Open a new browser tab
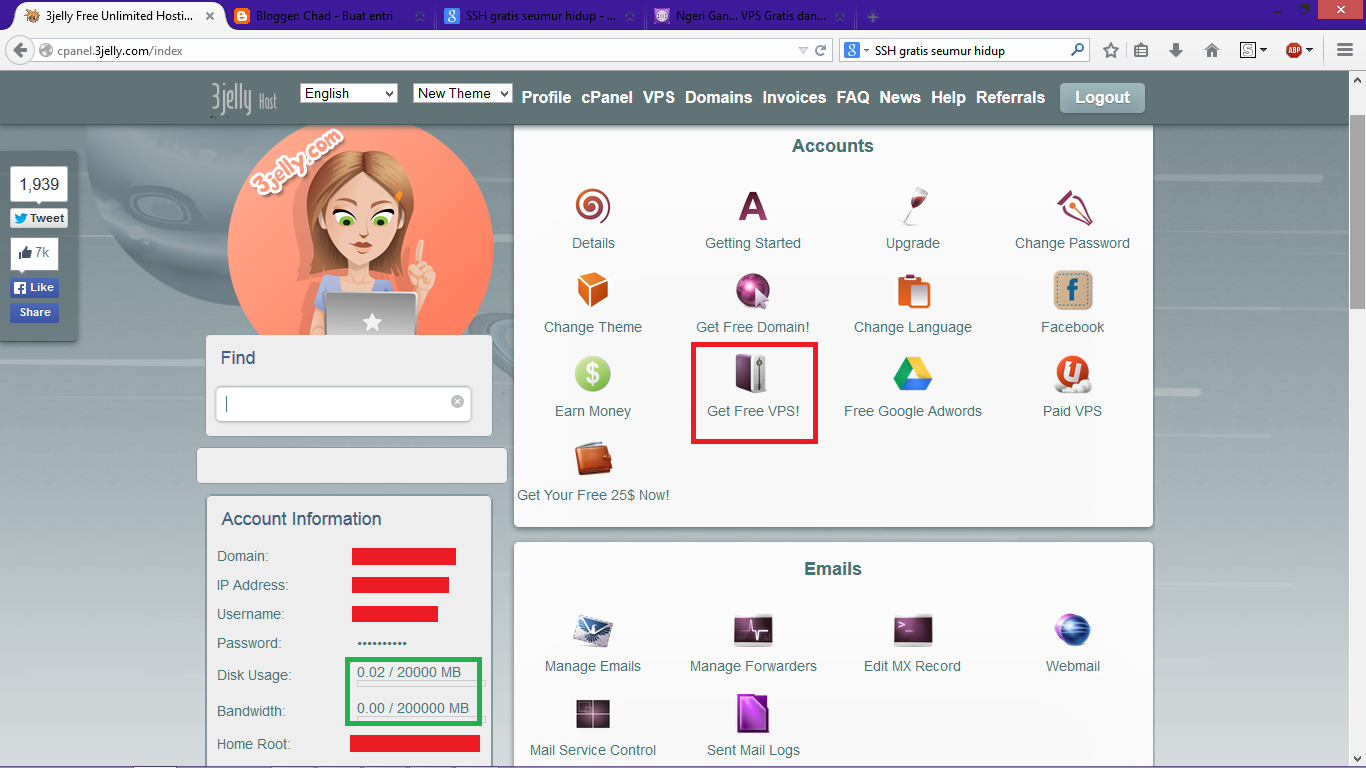The image size is (1366, 768). tap(873, 16)
